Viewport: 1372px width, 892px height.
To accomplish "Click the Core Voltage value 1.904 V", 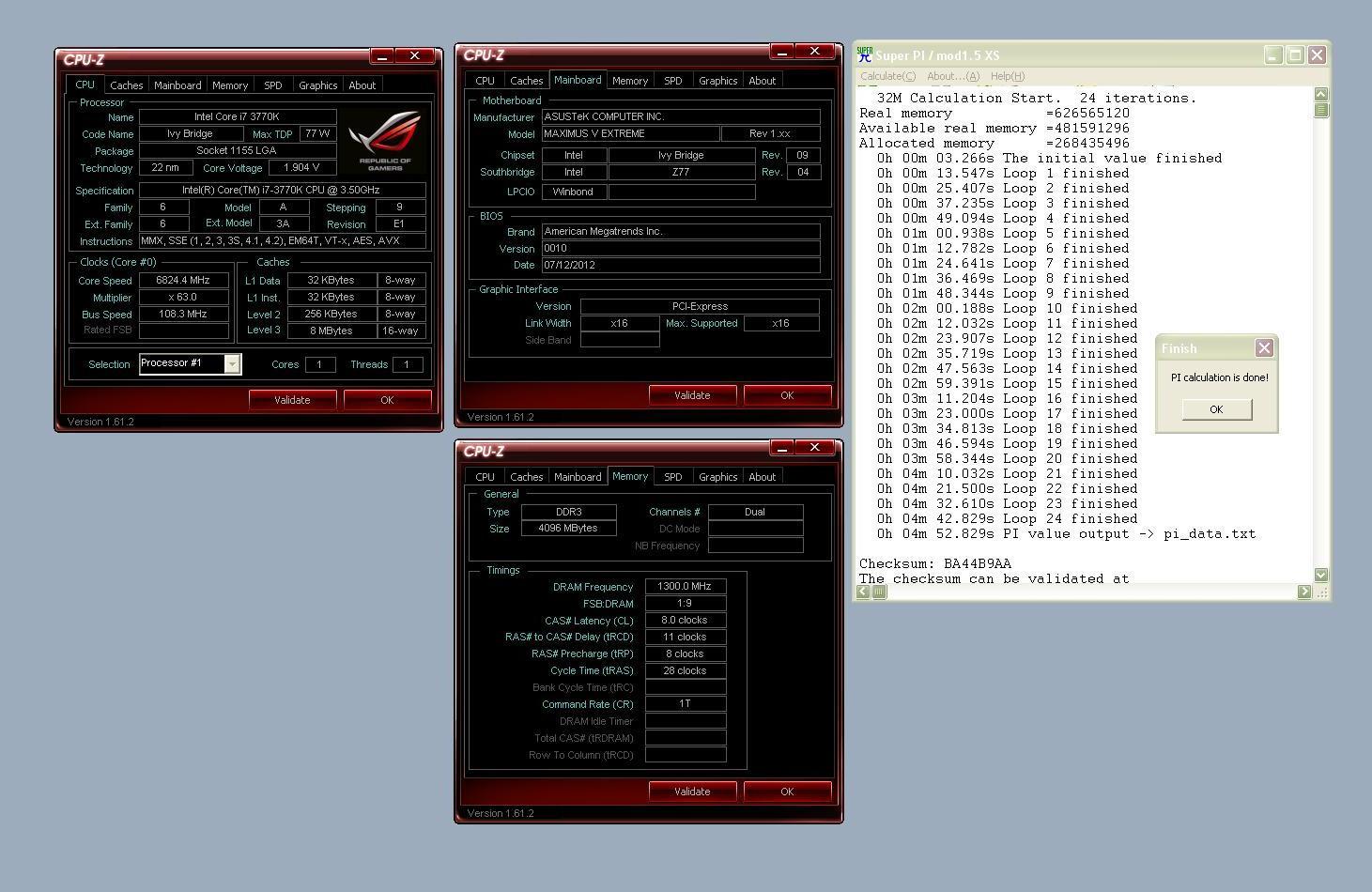I will click(301, 168).
